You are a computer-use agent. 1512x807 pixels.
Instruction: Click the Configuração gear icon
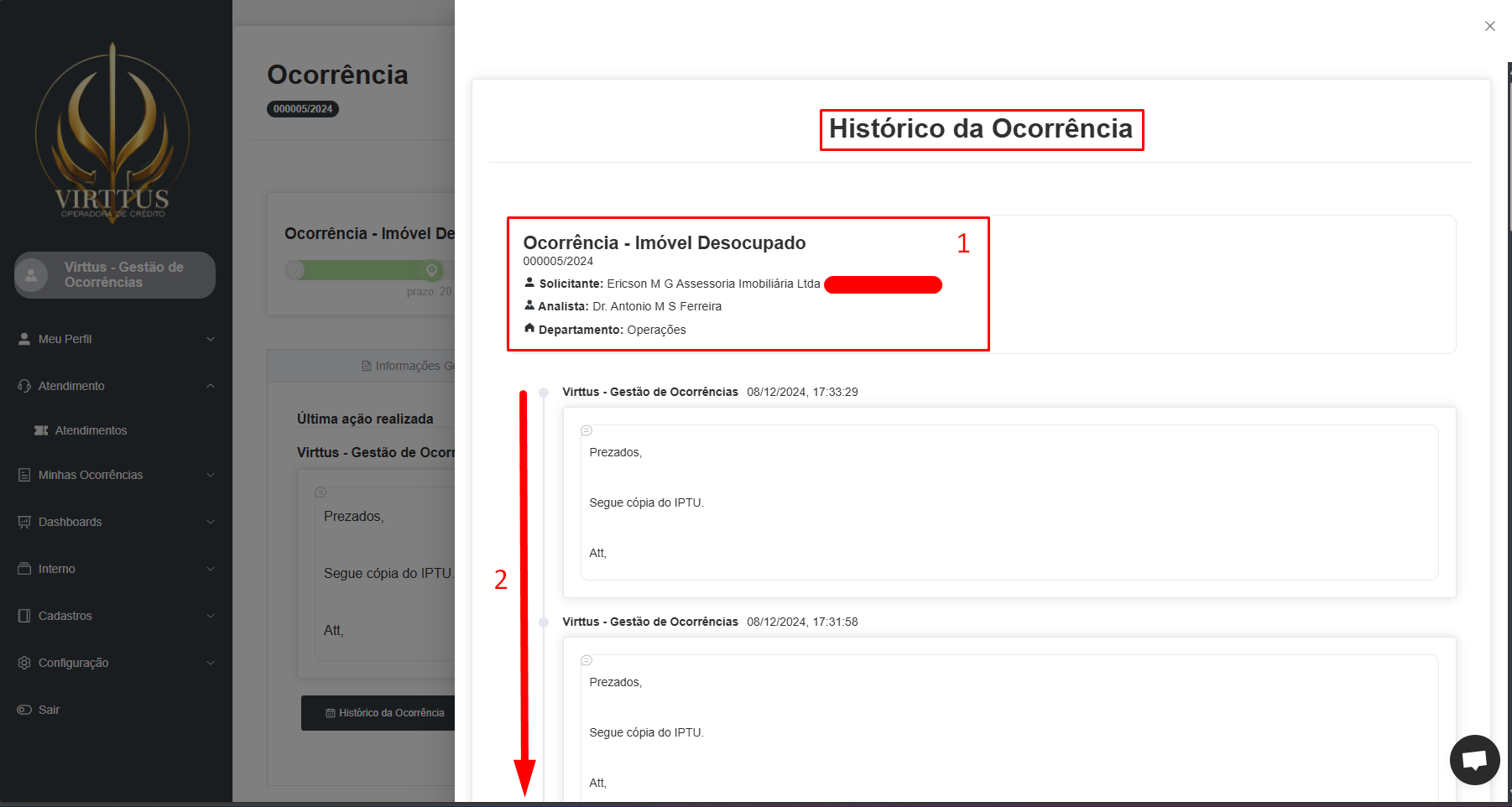coord(24,663)
